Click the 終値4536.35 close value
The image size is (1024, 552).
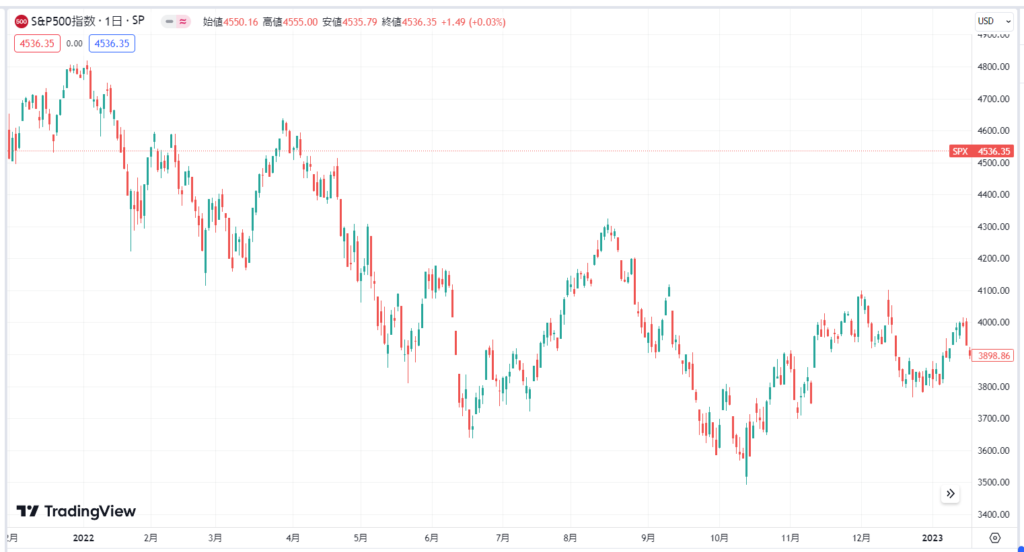(409, 22)
